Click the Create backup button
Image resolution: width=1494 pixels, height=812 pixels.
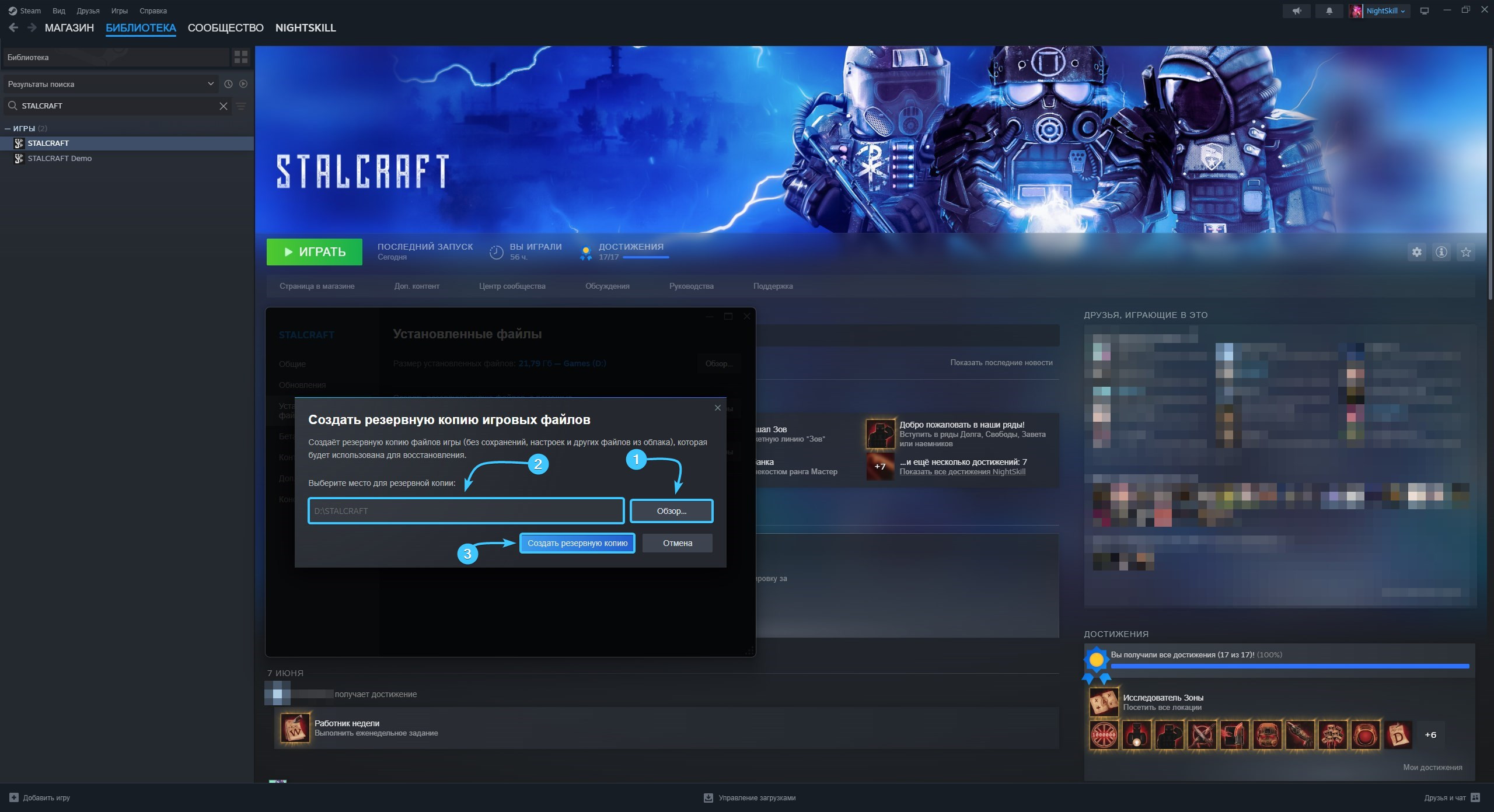tap(577, 543)
